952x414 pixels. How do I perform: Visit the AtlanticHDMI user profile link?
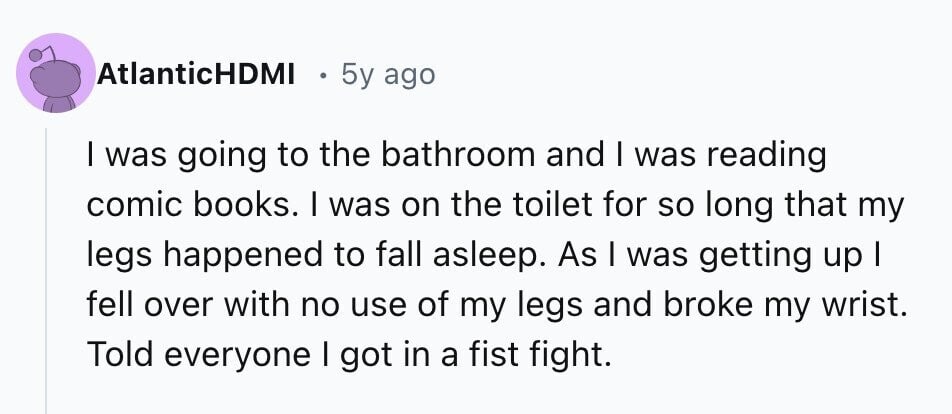196,74
